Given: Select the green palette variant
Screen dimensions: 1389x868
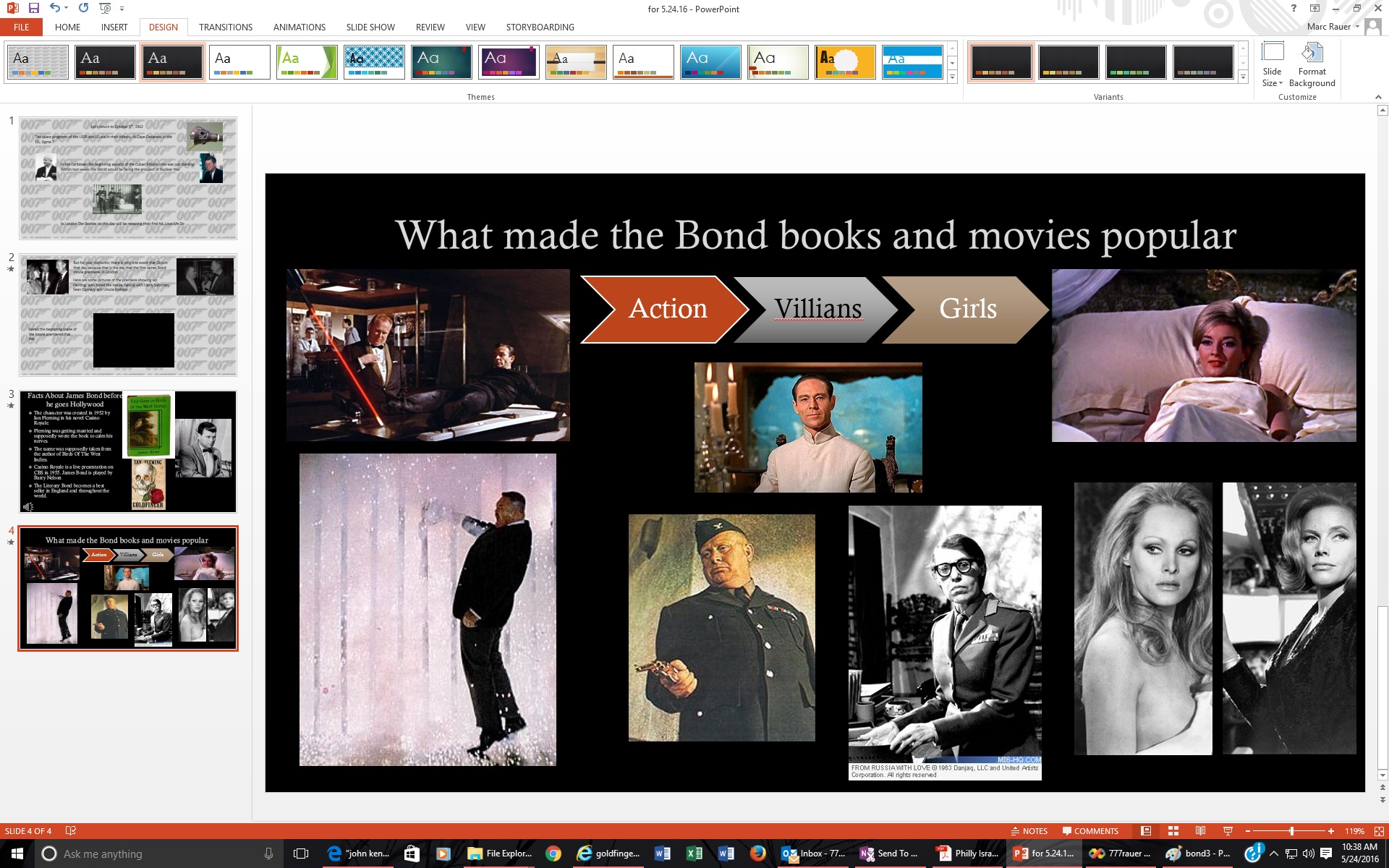Looking at the screenshot, I should [x=1136, y=62].
